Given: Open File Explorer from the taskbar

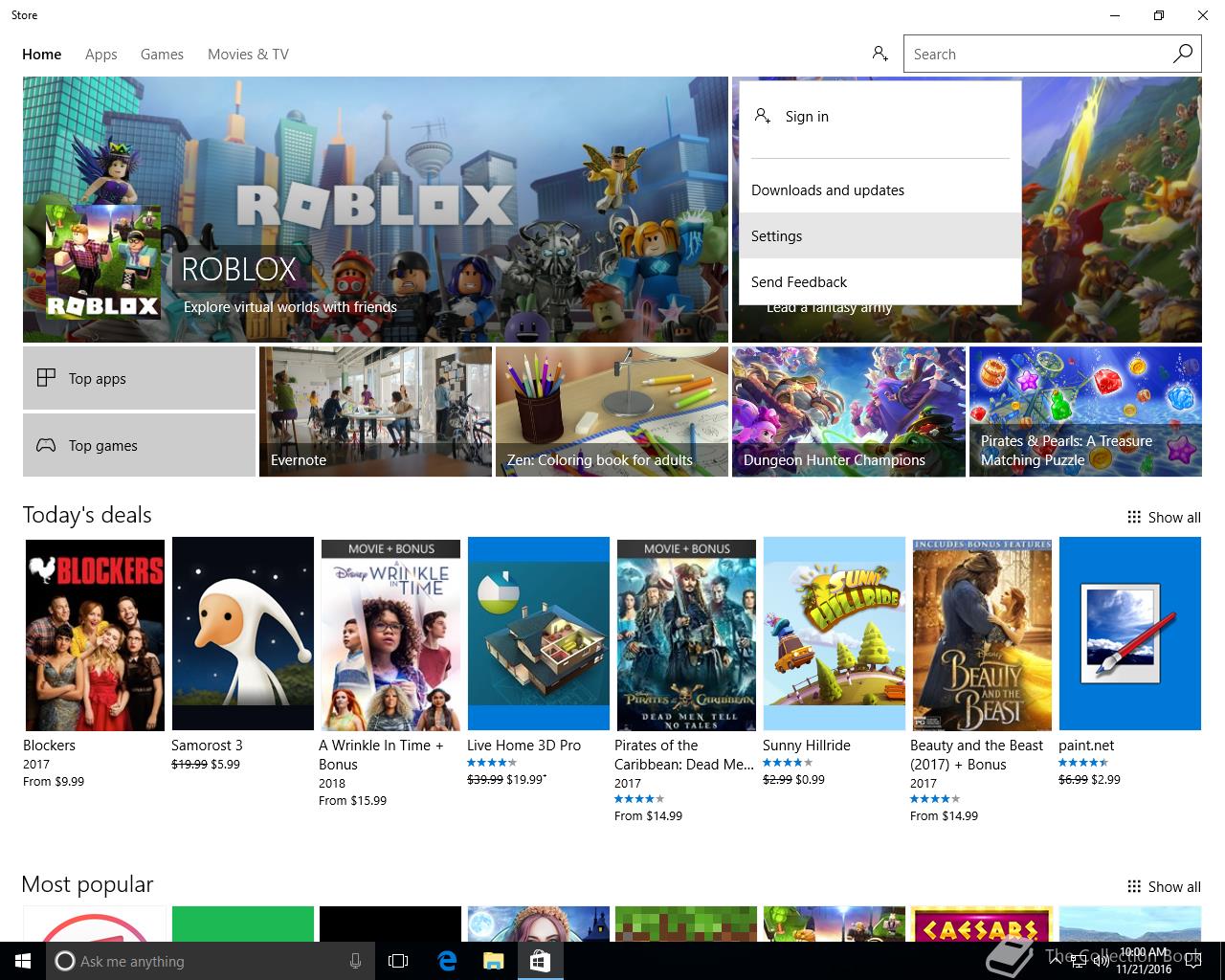Looking at the screenshot, I should click(x=493, y=961).
